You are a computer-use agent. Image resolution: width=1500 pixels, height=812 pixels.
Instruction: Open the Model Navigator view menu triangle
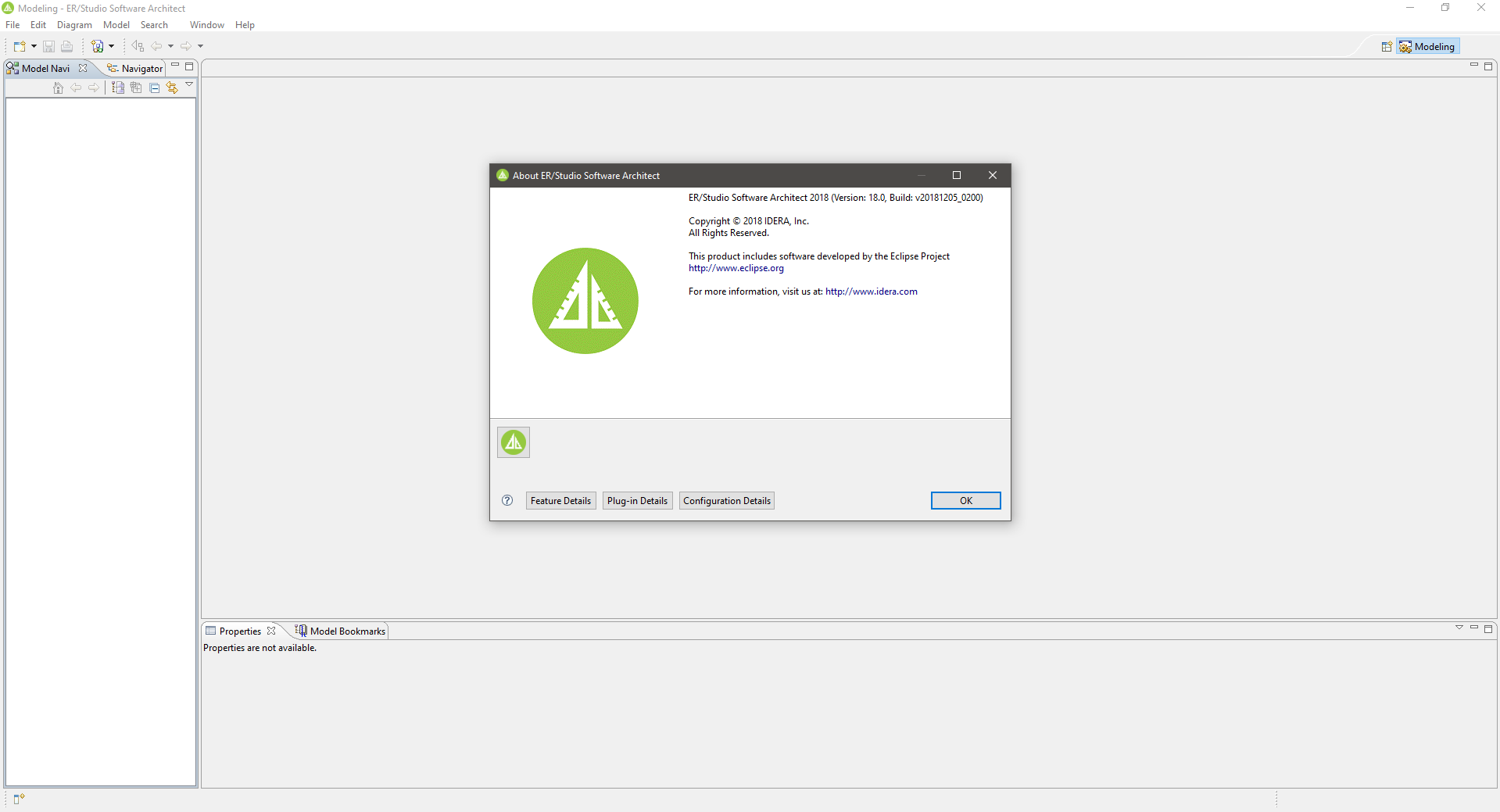click(x=189, y=84)
